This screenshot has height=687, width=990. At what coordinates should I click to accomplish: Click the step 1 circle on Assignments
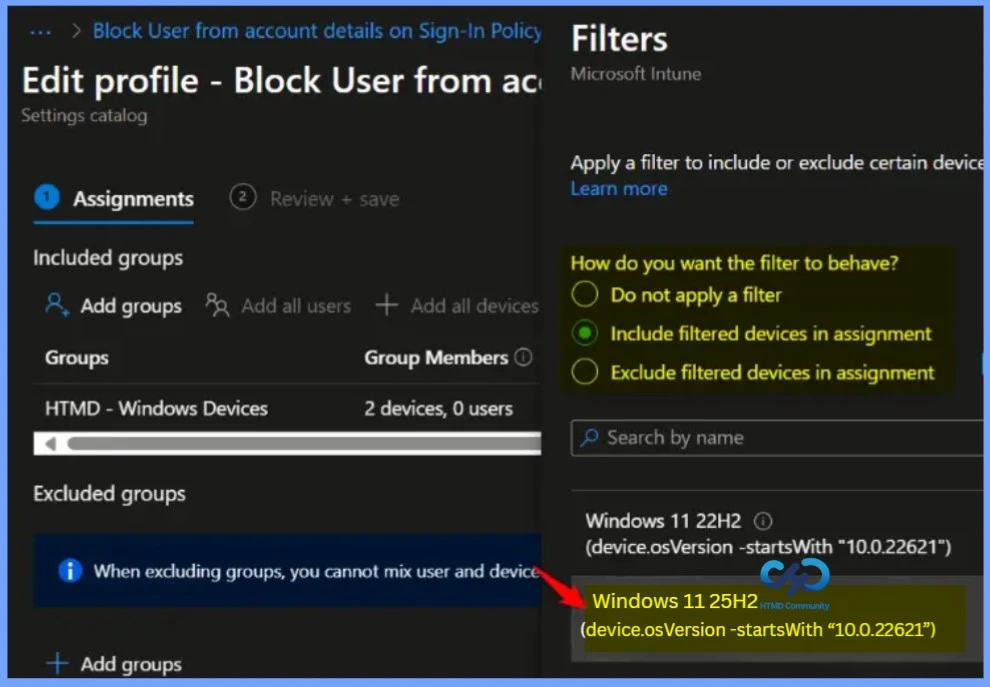[46, 198]
